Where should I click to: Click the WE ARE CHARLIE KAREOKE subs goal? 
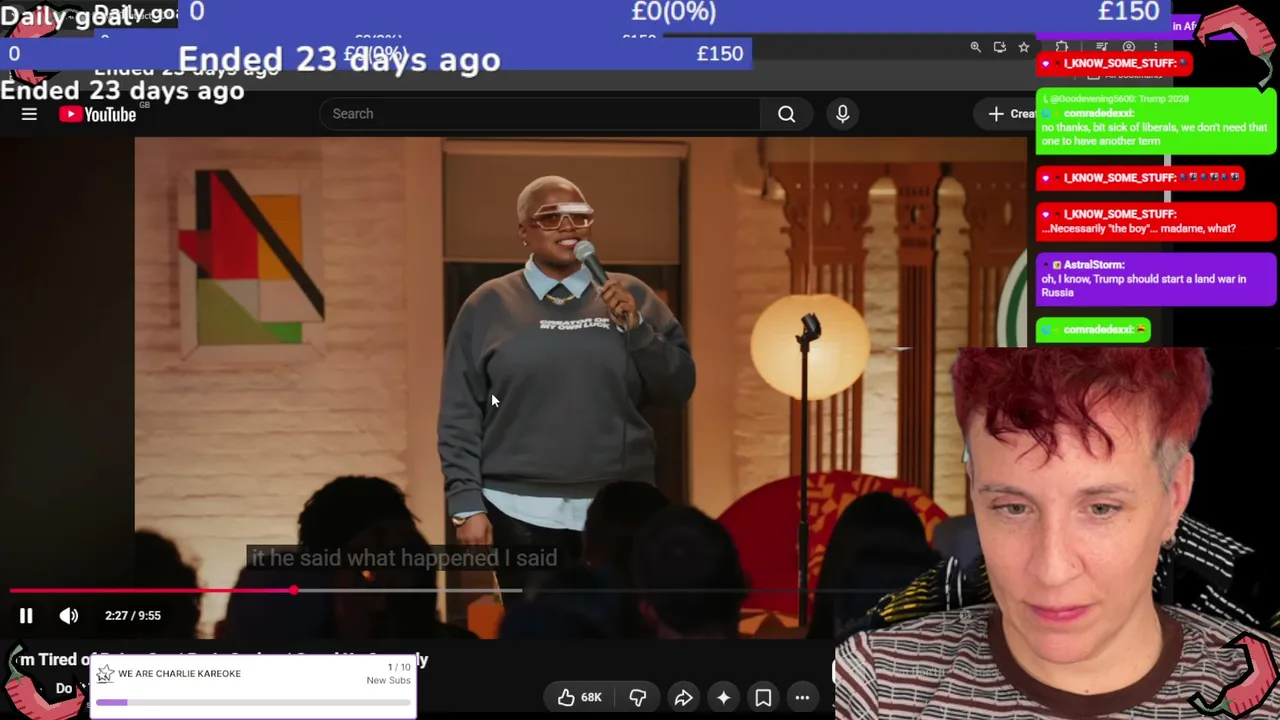[254, 686]
